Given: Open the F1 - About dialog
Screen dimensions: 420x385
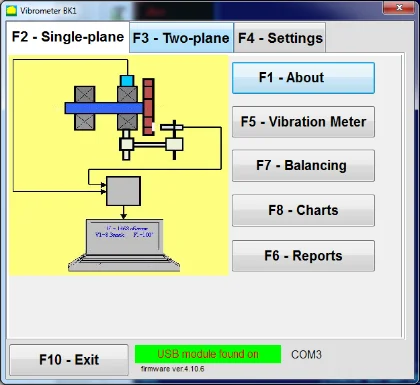Looking at the screenshot, I should (303, 78).
